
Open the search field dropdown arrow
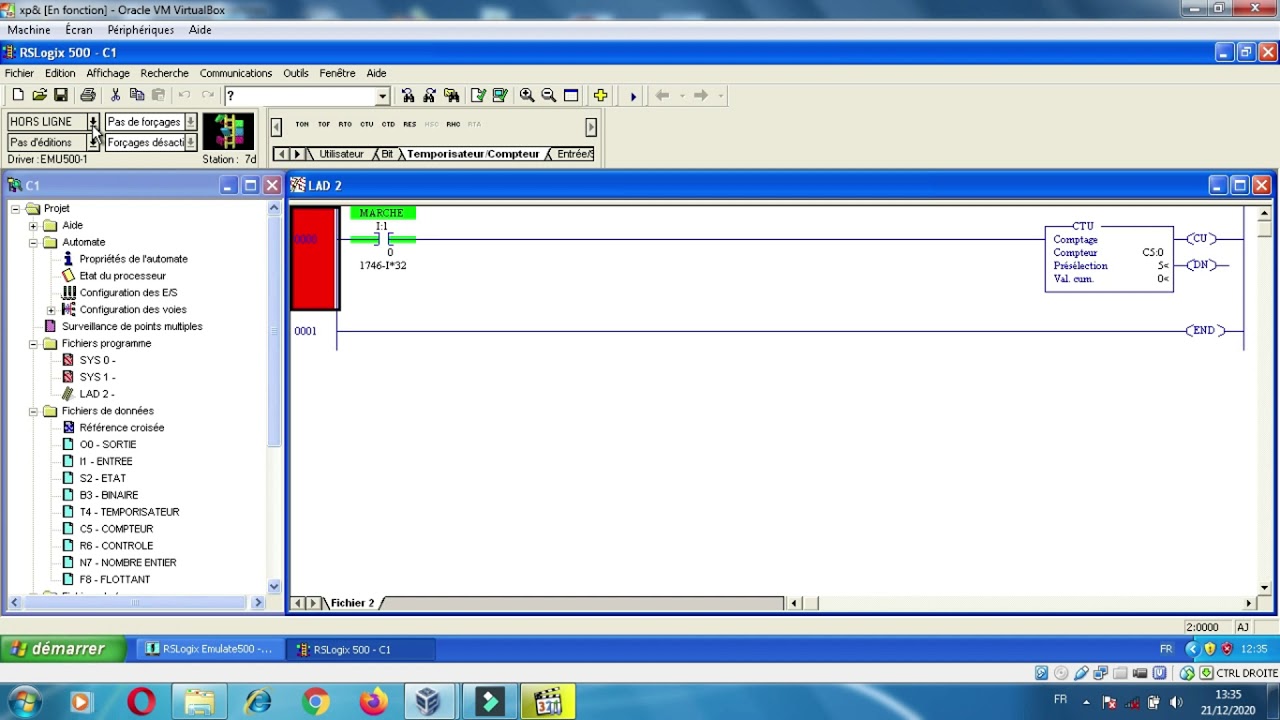pyautogui.click(x=382, y=96)
